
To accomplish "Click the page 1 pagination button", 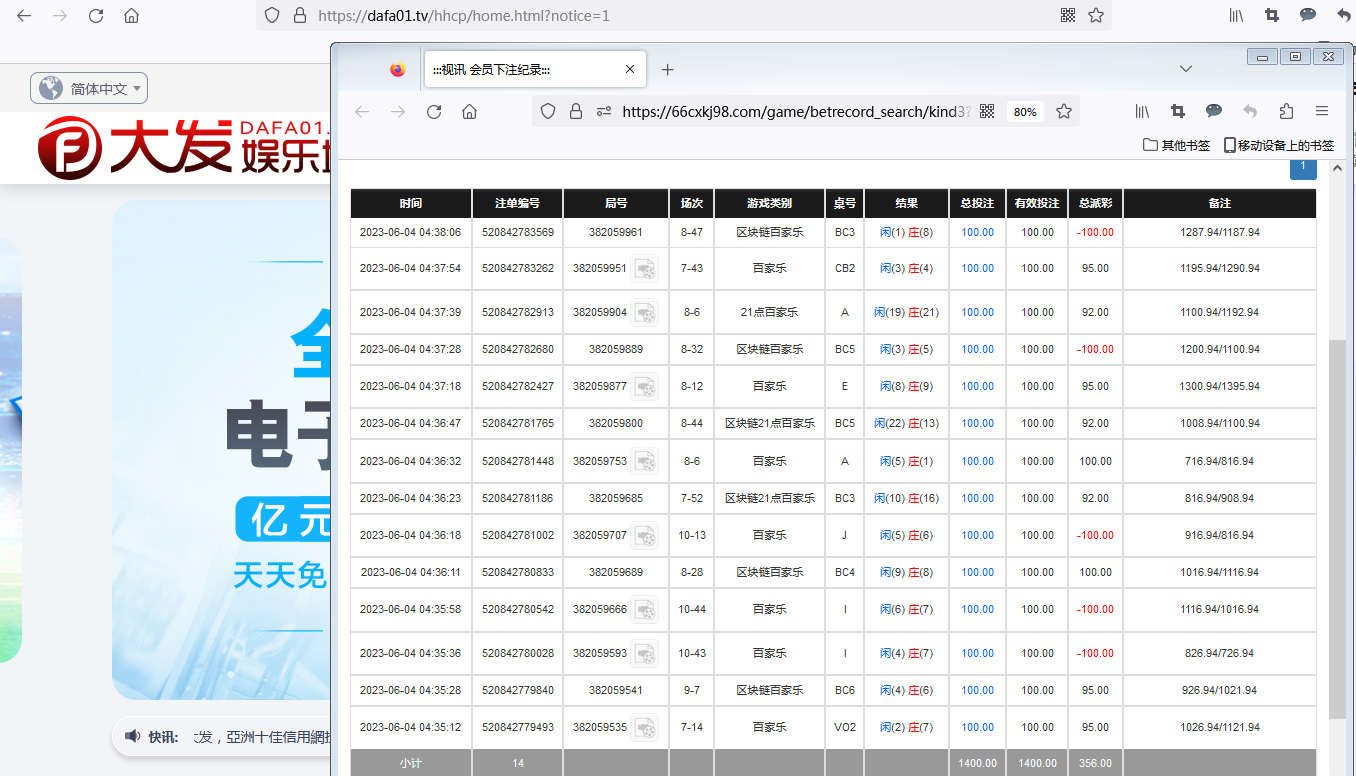I will [x=1303, y=167].
